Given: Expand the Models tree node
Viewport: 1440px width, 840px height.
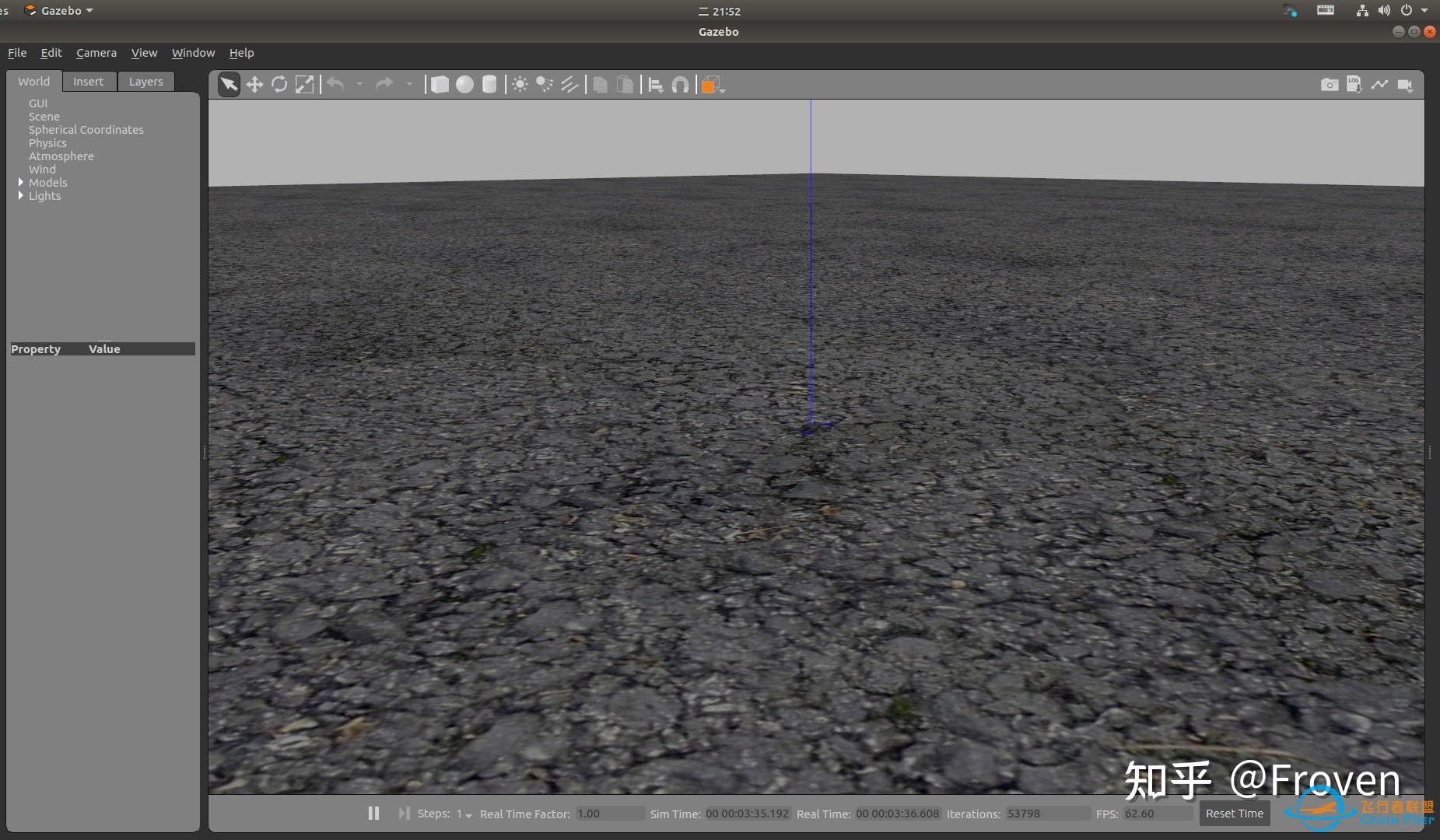Looking at the screenshot, I should [x=21, y=182].
